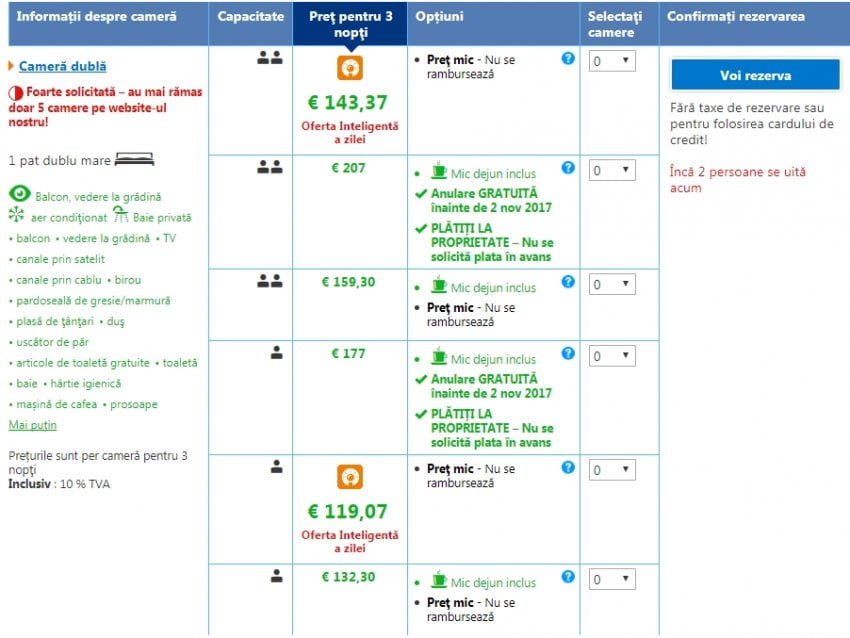850x638 pixels.
Task: Click the 'Voi rezerva' button
Action: pos(755,75)
